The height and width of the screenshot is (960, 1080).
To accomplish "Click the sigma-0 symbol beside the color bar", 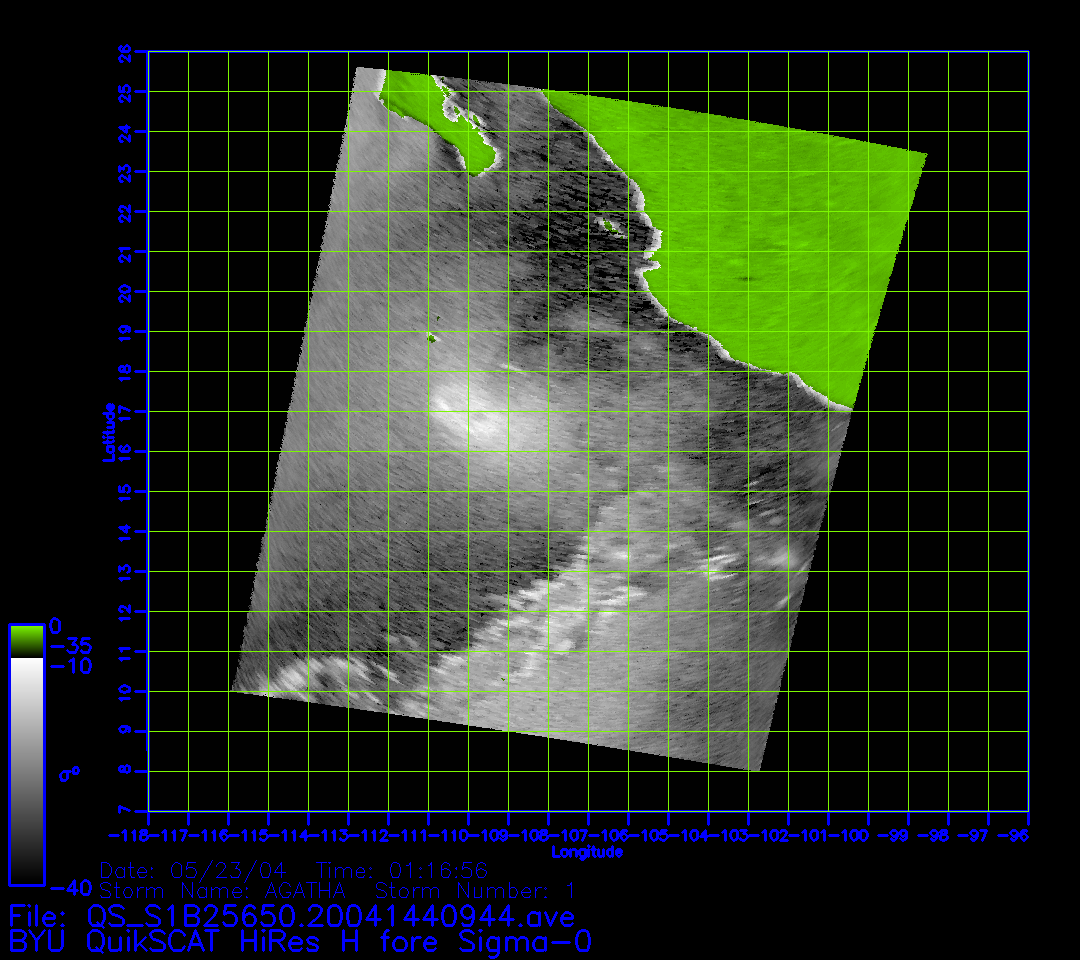I will (69, 773).
